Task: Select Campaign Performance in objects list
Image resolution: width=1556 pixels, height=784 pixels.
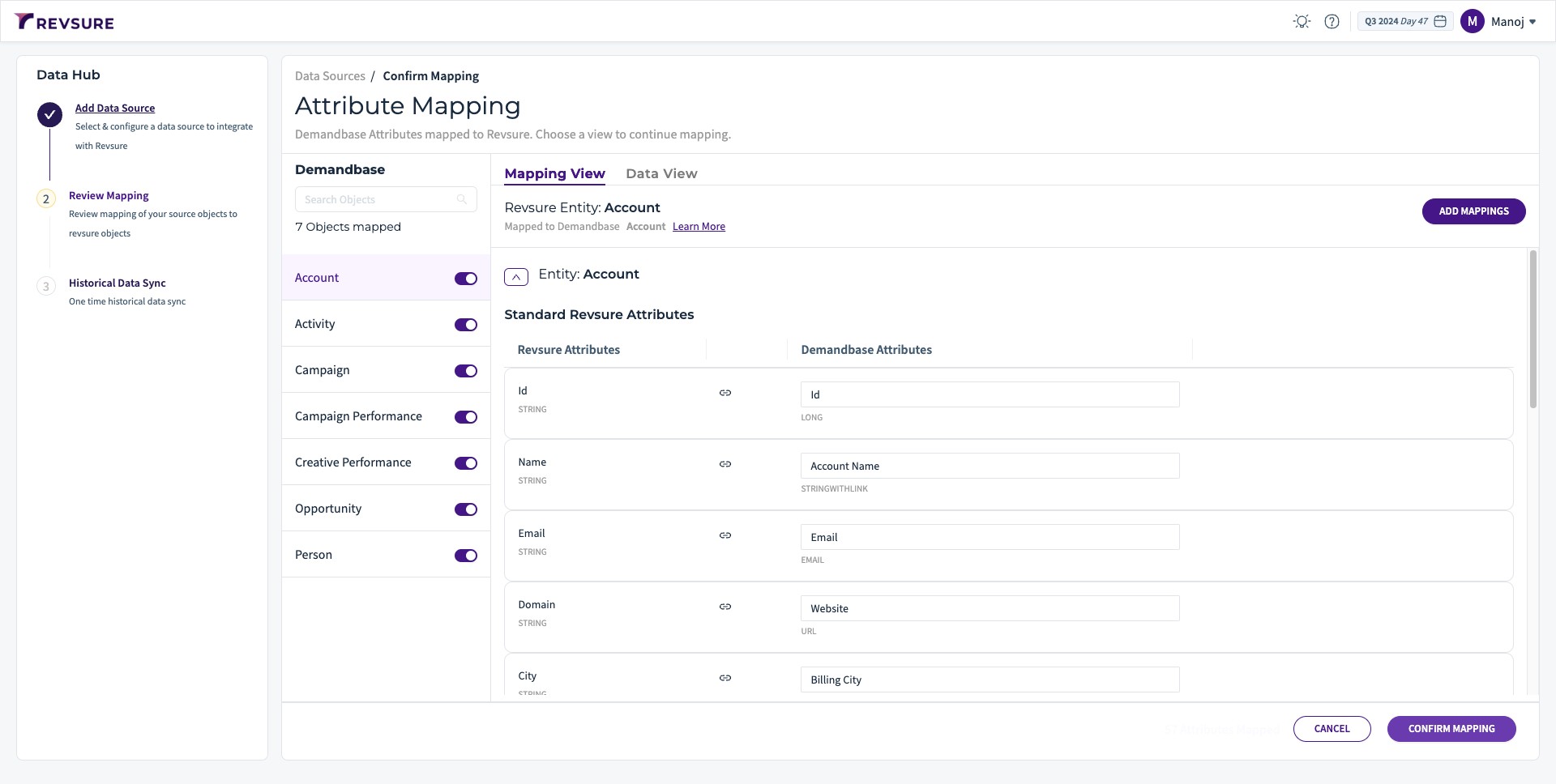Action: point(386,416)
